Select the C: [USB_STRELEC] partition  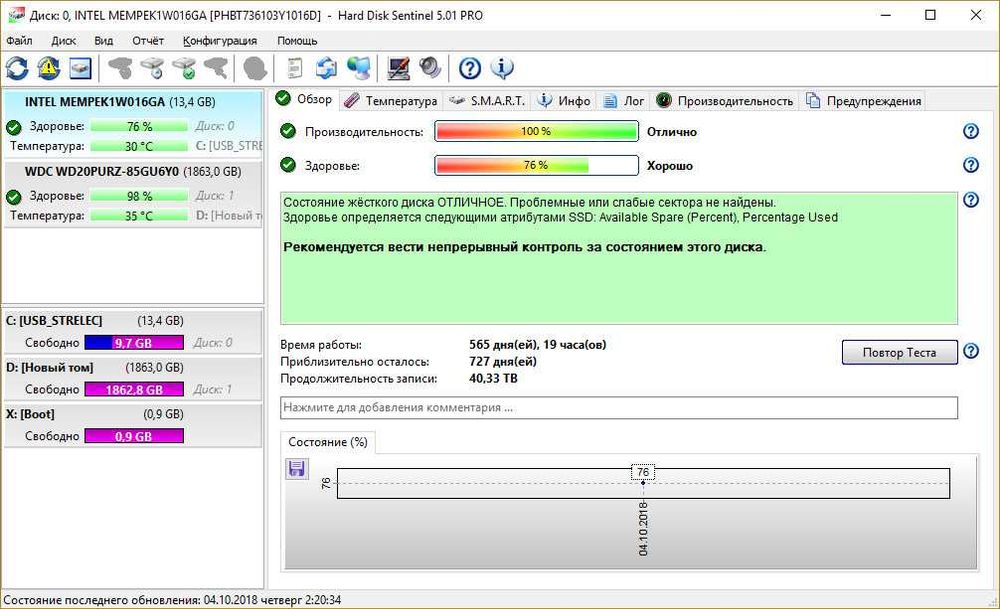coord(133,332)
